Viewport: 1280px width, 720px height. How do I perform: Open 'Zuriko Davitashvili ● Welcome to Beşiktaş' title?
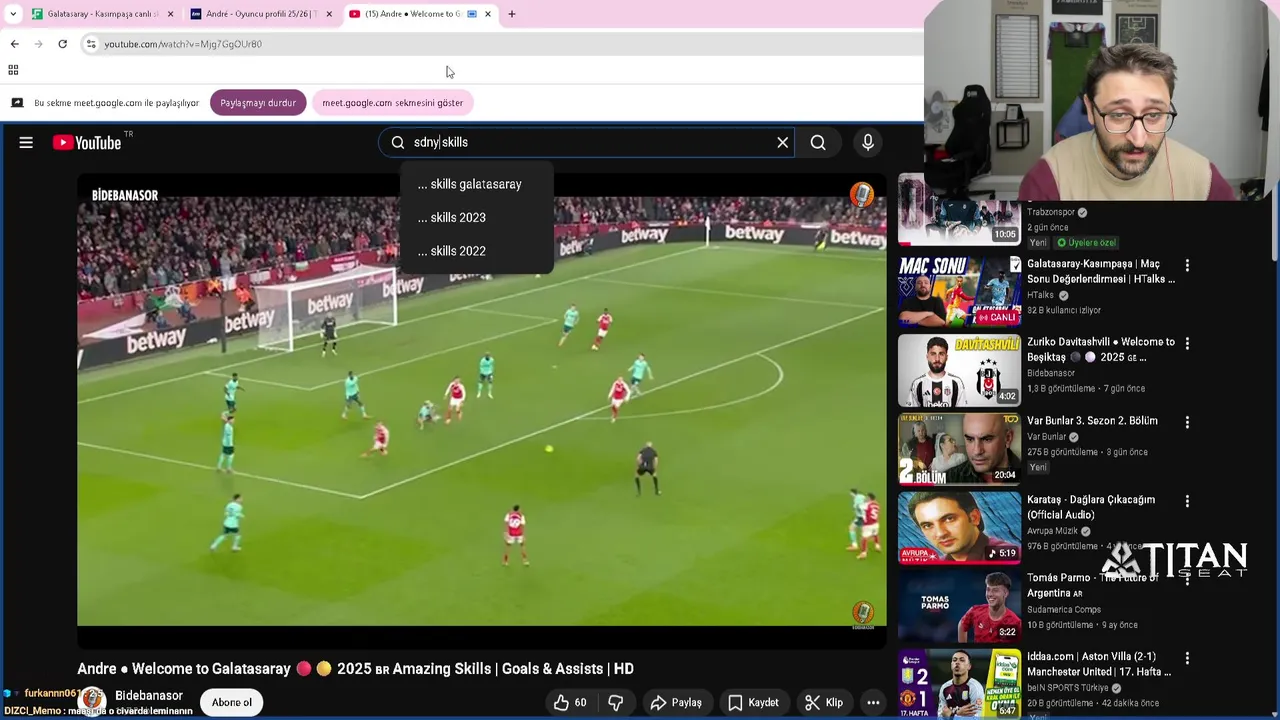[x=1101, y=350]
